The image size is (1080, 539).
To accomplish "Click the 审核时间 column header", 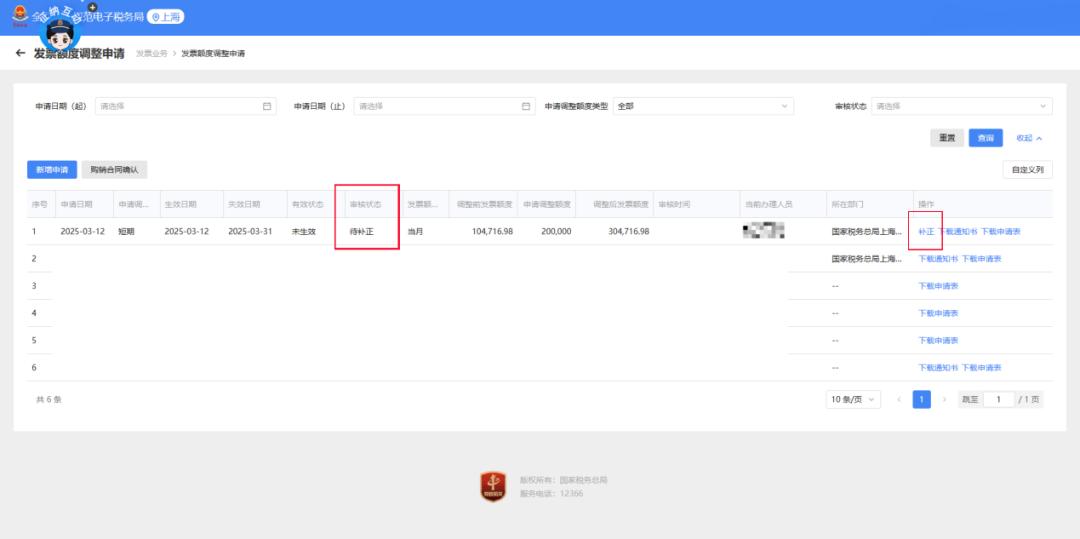I will 674,204.
